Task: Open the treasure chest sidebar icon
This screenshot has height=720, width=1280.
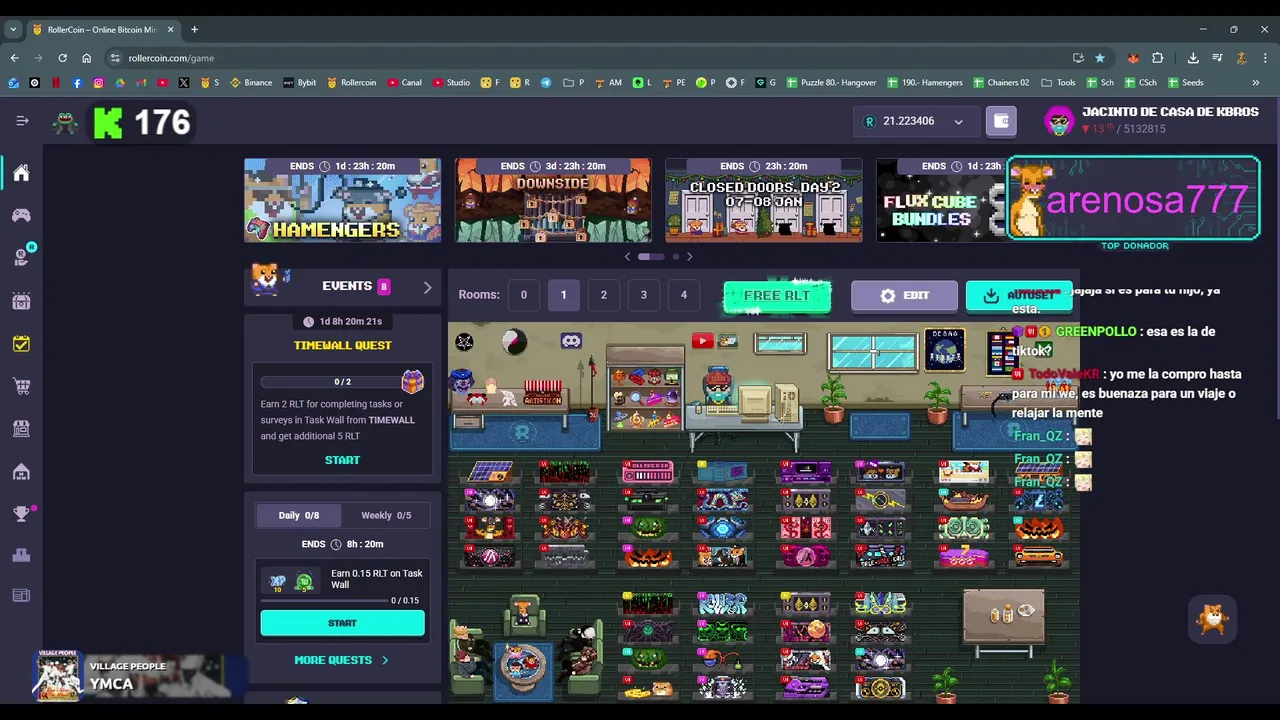Action: point(21,301)
